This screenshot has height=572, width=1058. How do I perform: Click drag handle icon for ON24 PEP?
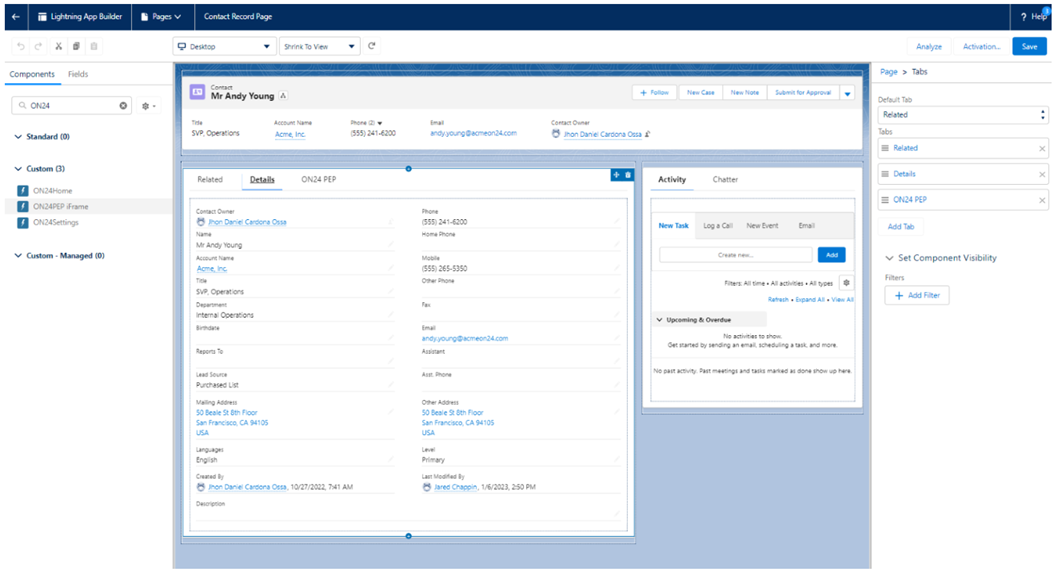coord(885,200)
